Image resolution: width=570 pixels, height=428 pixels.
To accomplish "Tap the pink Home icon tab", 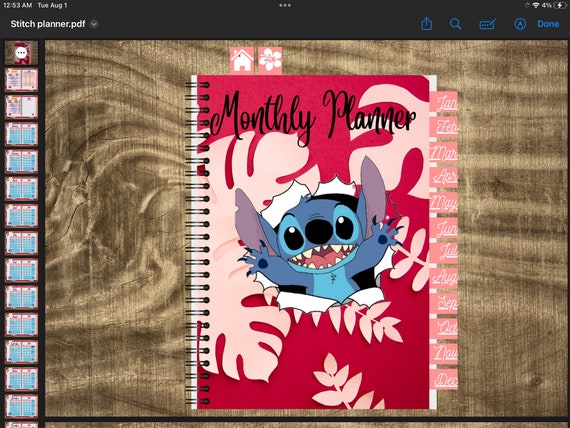I will tap(242, 60).
